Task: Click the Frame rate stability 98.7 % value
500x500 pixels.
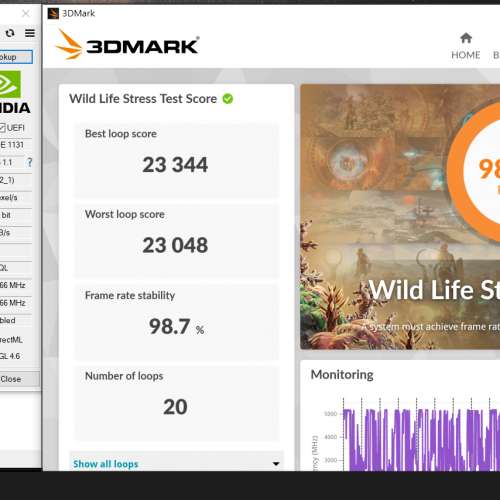Action: [176, 326]
